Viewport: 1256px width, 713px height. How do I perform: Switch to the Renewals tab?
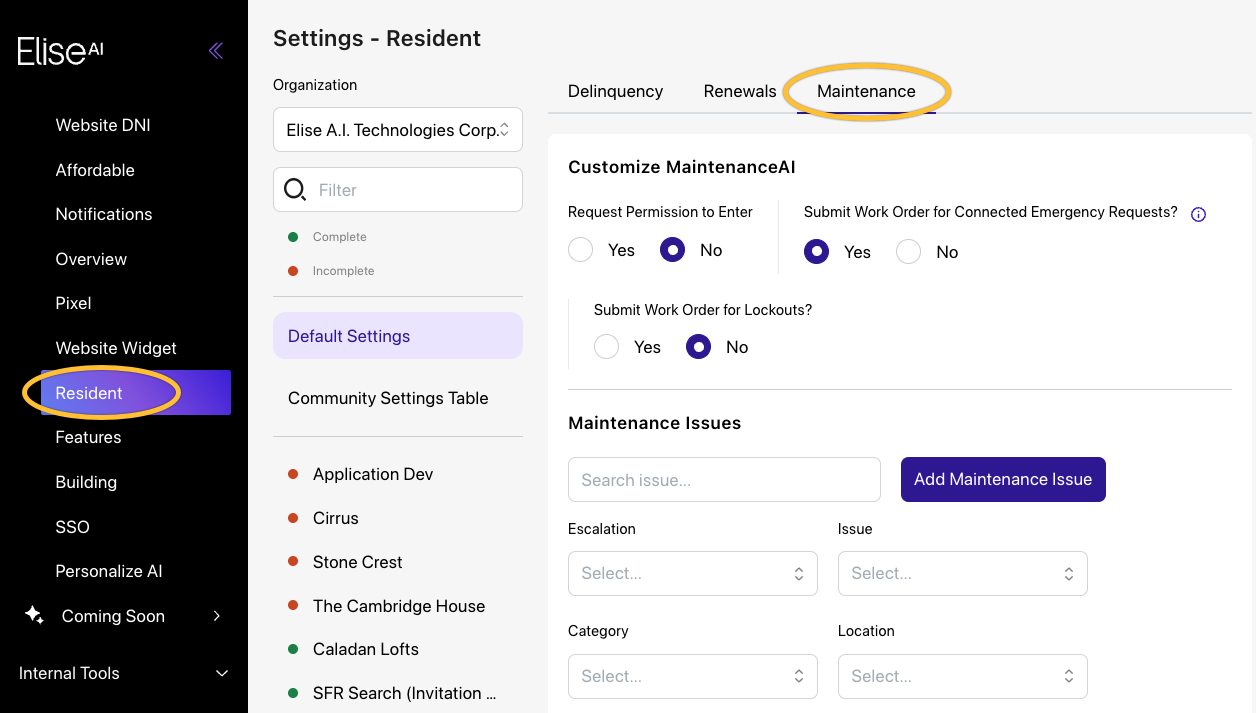[740, 91]
